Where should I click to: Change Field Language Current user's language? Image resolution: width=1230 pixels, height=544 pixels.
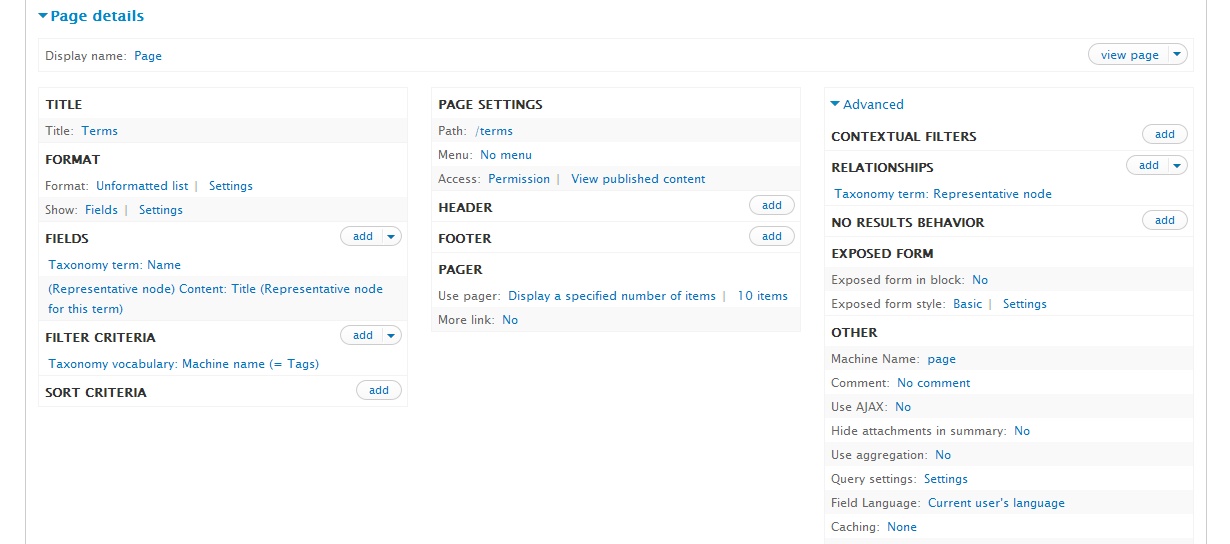coord(996,503)
